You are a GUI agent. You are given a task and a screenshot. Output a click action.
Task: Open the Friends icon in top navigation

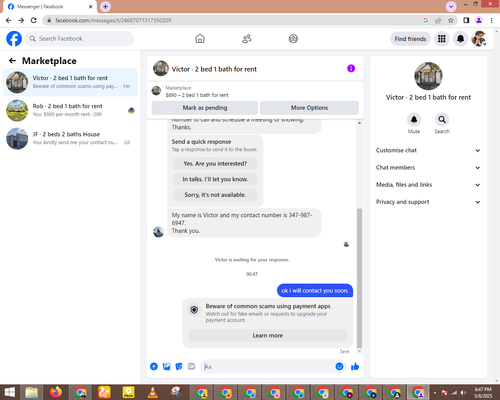[x=247, y=39]
